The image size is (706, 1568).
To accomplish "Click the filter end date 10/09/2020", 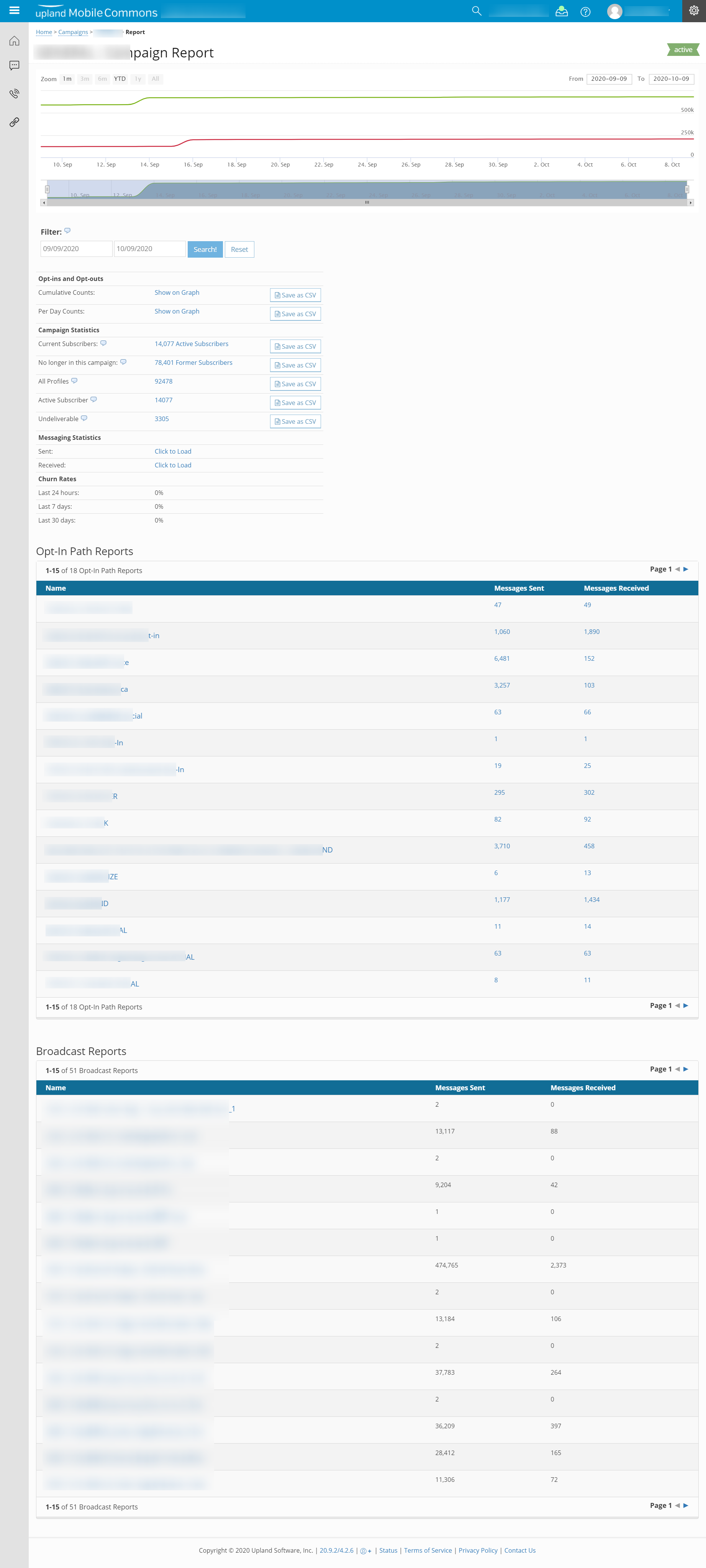I will coord(150,248).
